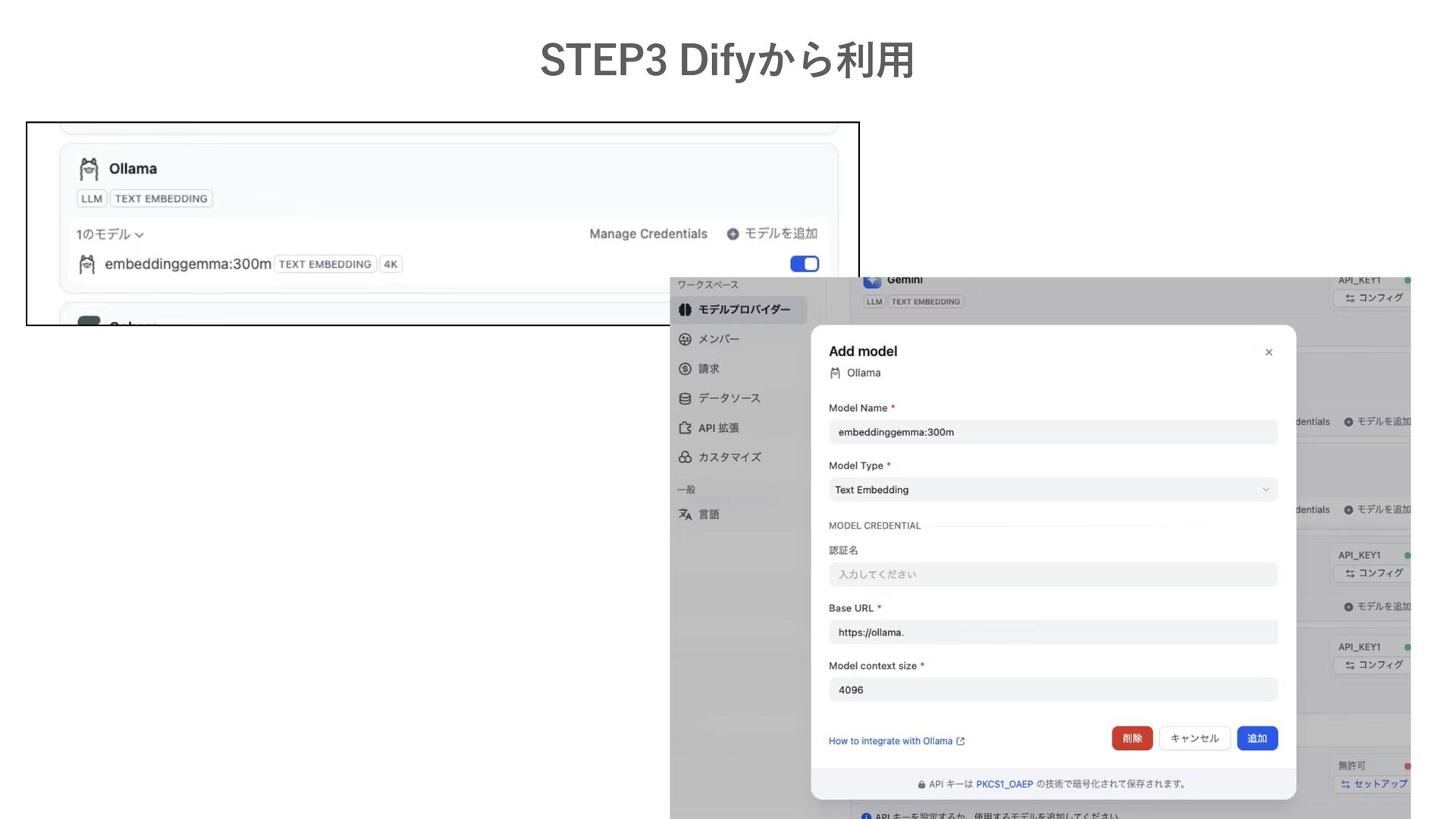Toggle the embeddinggemma:300m model switch
Screen dimensions: 1456x819
(x=805, y=264)
